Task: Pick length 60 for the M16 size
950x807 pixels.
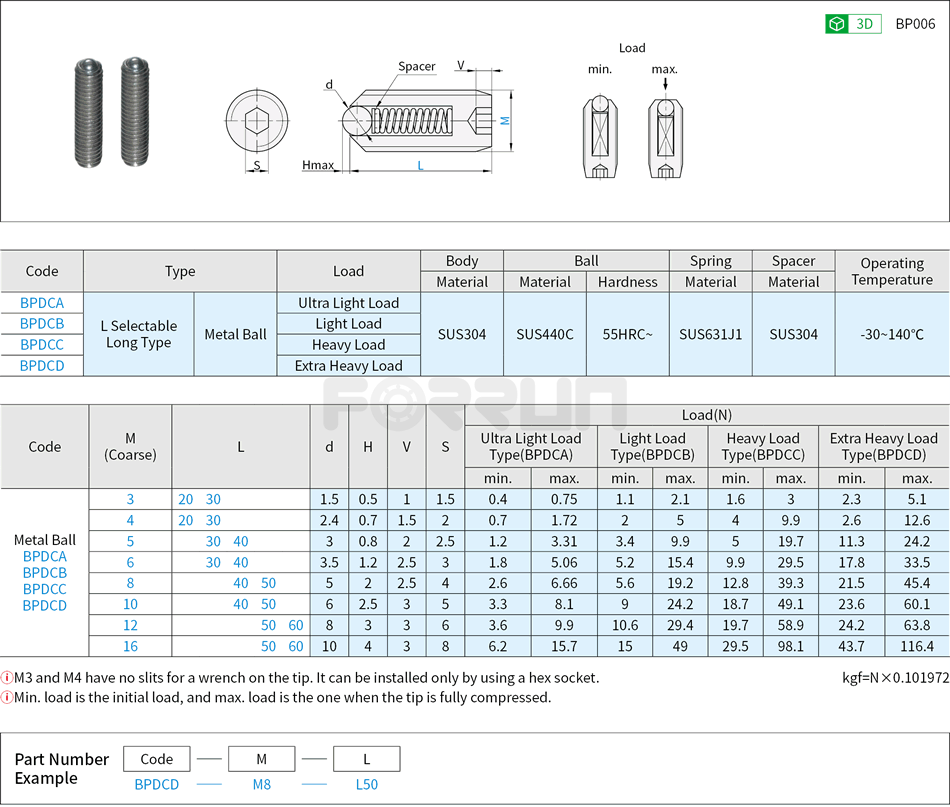Action: point(296,645)
